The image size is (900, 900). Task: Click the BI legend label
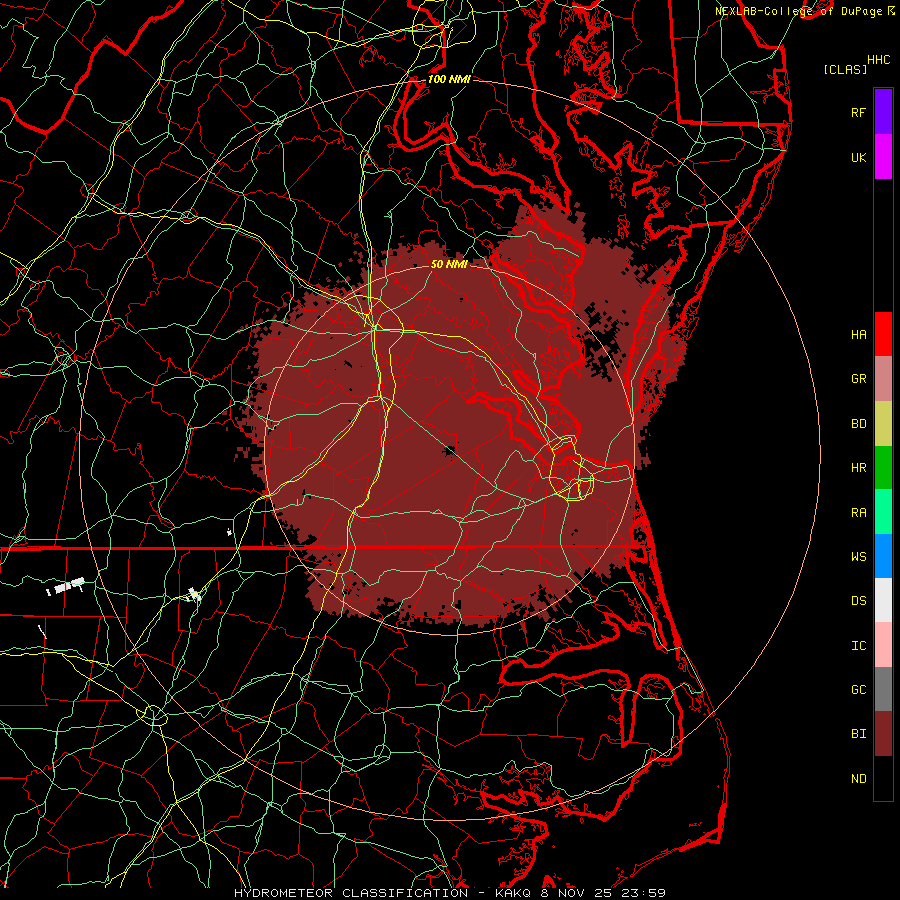(x=858, y=734)
